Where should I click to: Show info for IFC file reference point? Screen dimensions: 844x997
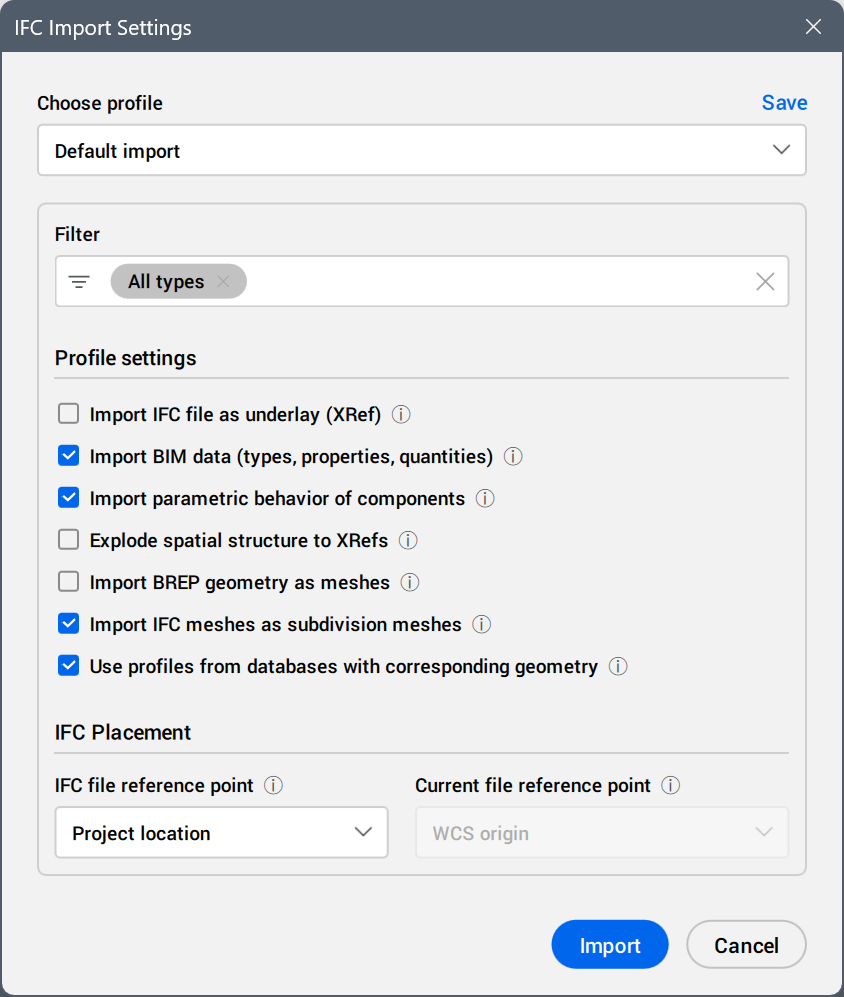click(x=273, y=786)
